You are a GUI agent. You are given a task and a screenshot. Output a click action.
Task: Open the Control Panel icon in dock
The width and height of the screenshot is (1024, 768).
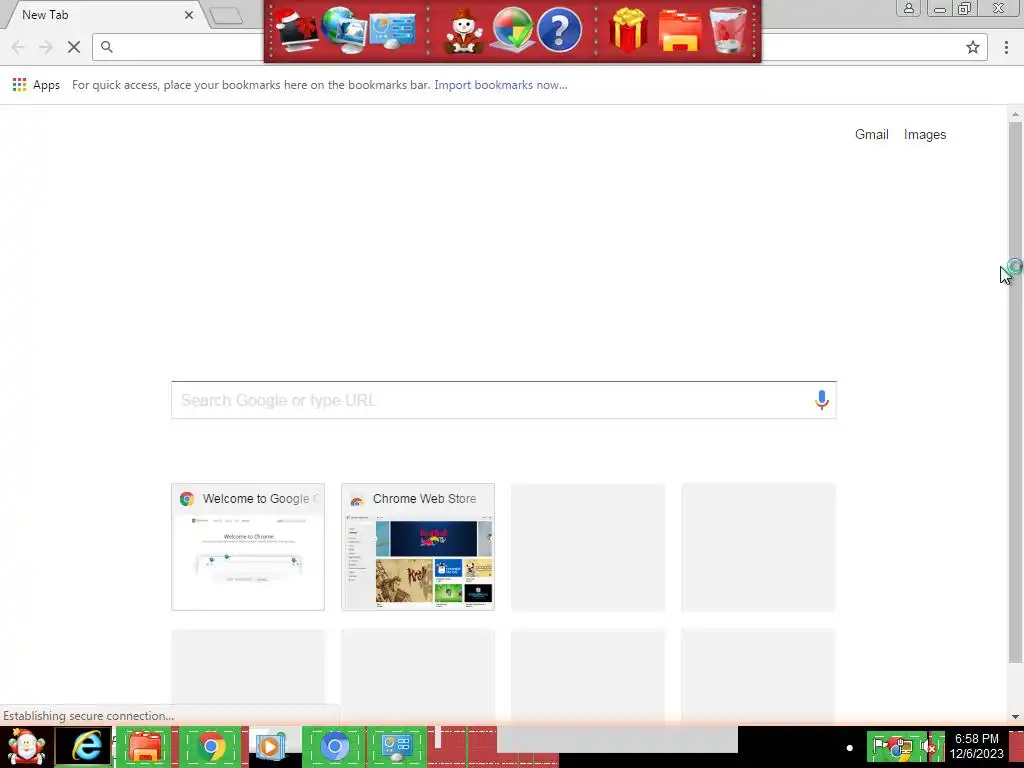point(392,30)
